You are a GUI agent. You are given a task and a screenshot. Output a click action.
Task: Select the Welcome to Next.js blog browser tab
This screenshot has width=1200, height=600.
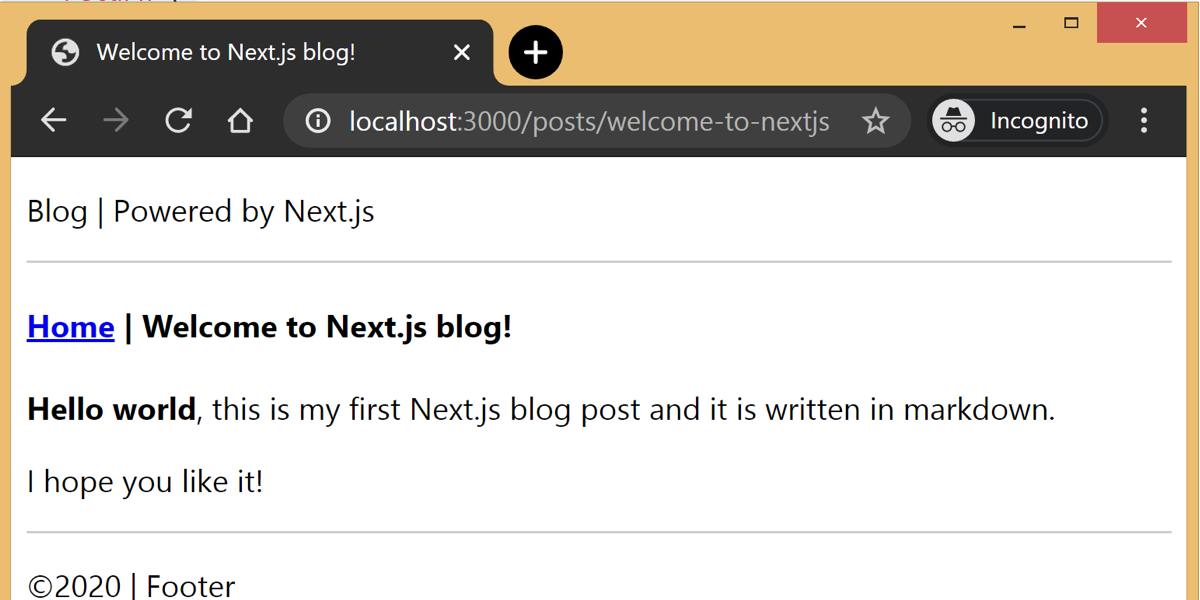225,52
